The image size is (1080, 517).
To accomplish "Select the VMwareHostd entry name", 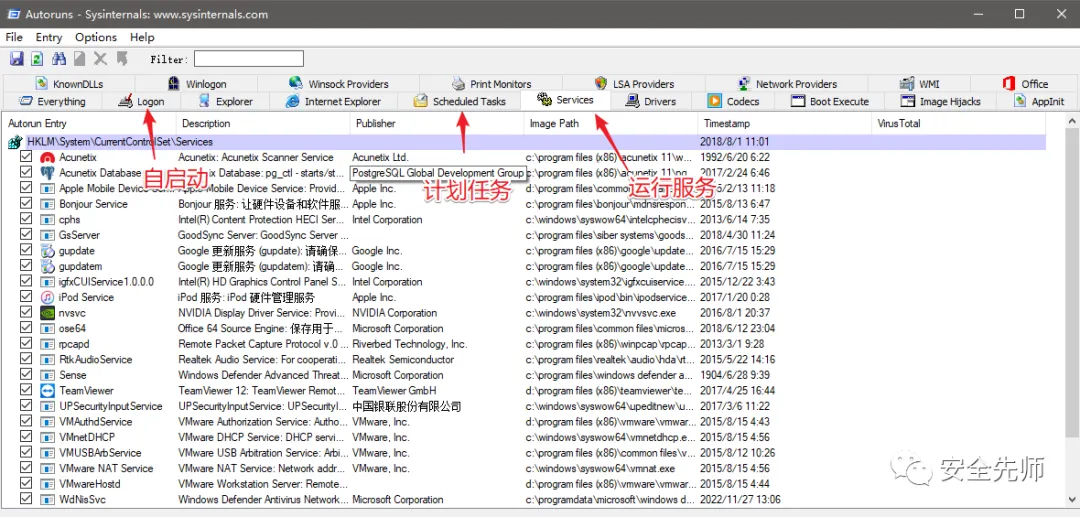I will pyautogui.click(x=90, y=484).
